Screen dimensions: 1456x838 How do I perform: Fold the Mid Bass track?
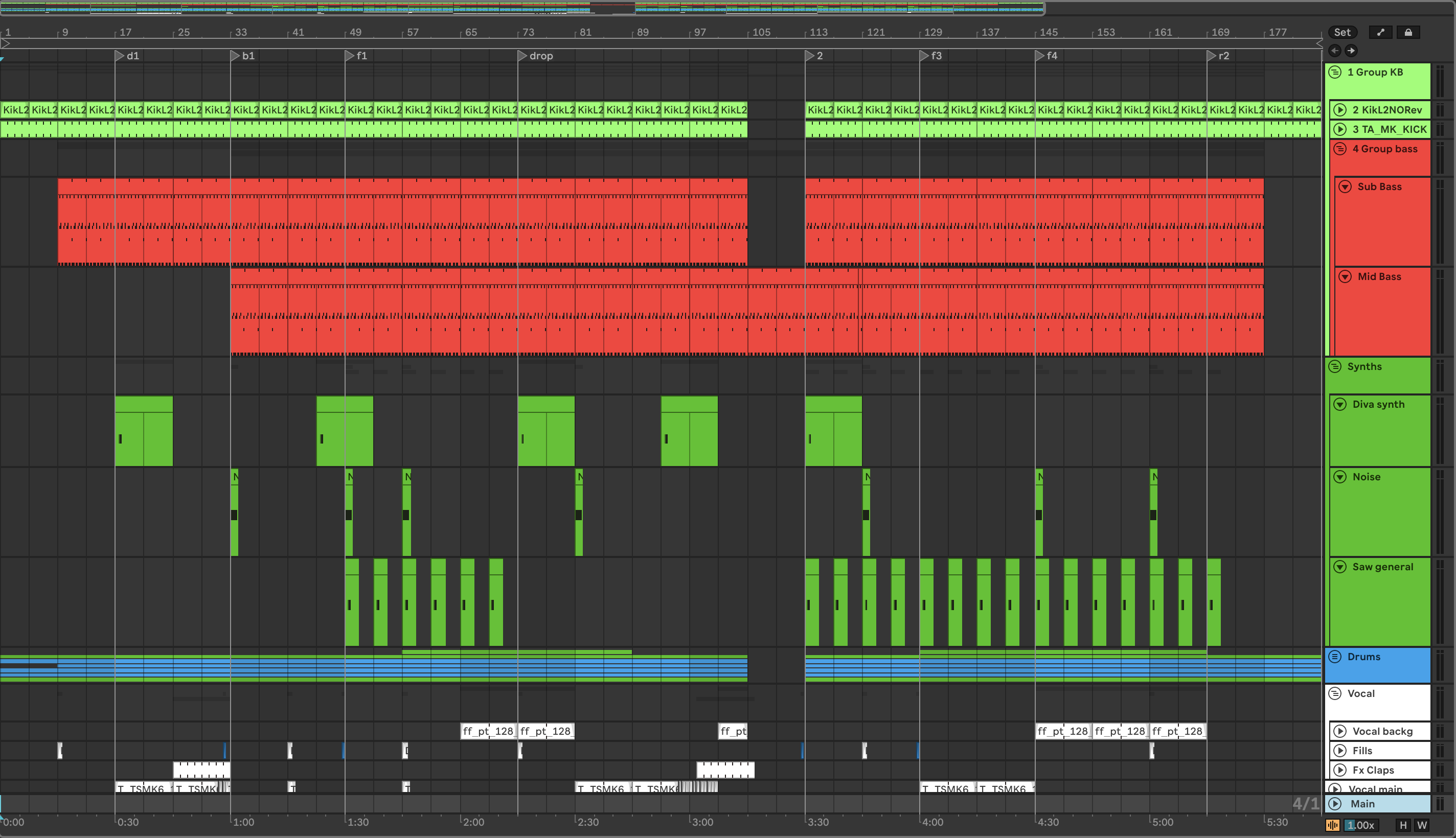pos(1345,277)
